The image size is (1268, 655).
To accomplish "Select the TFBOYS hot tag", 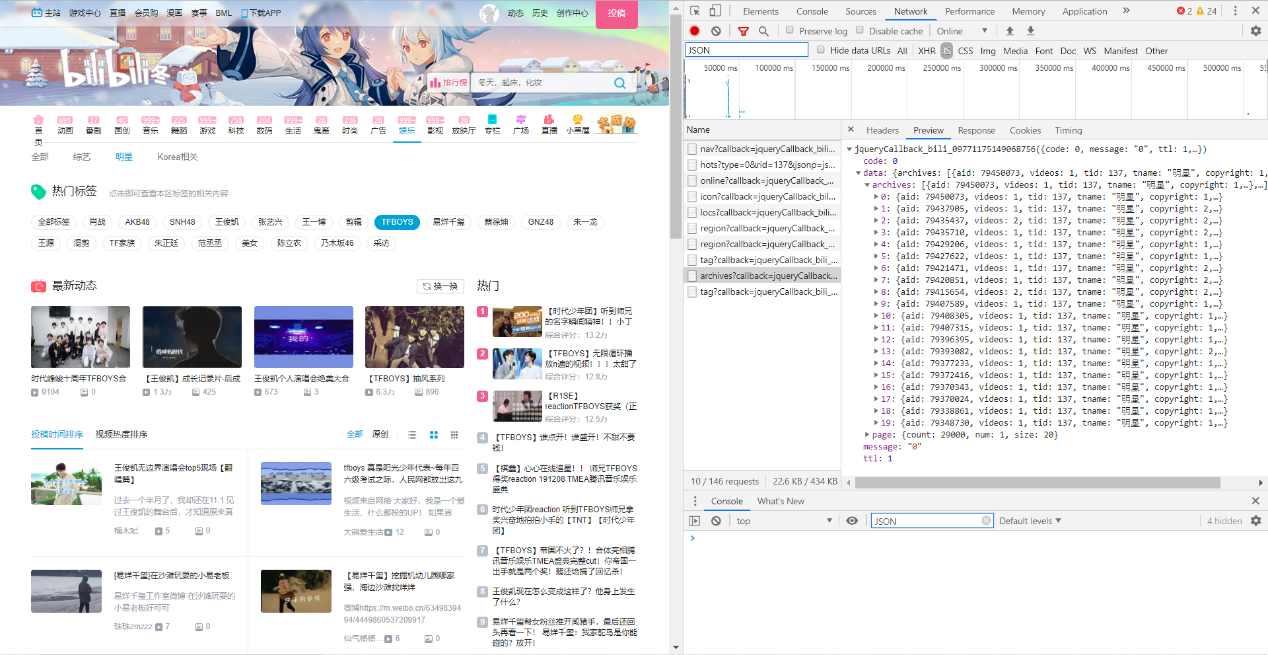I will [x=397, y=222].
